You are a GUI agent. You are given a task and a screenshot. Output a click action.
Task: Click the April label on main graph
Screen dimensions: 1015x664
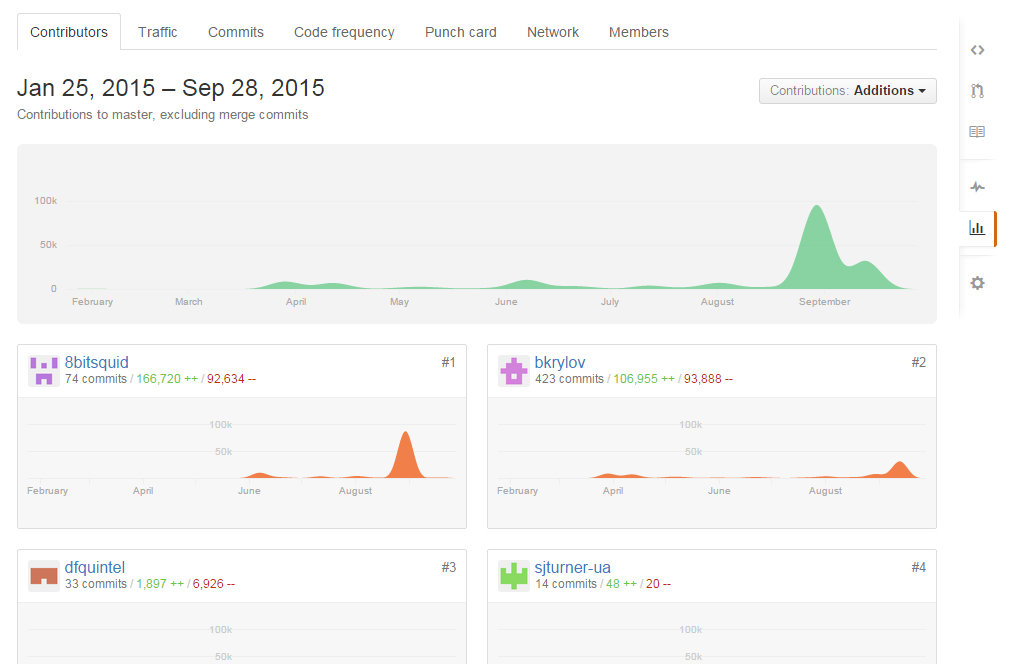tap(296, 302)
